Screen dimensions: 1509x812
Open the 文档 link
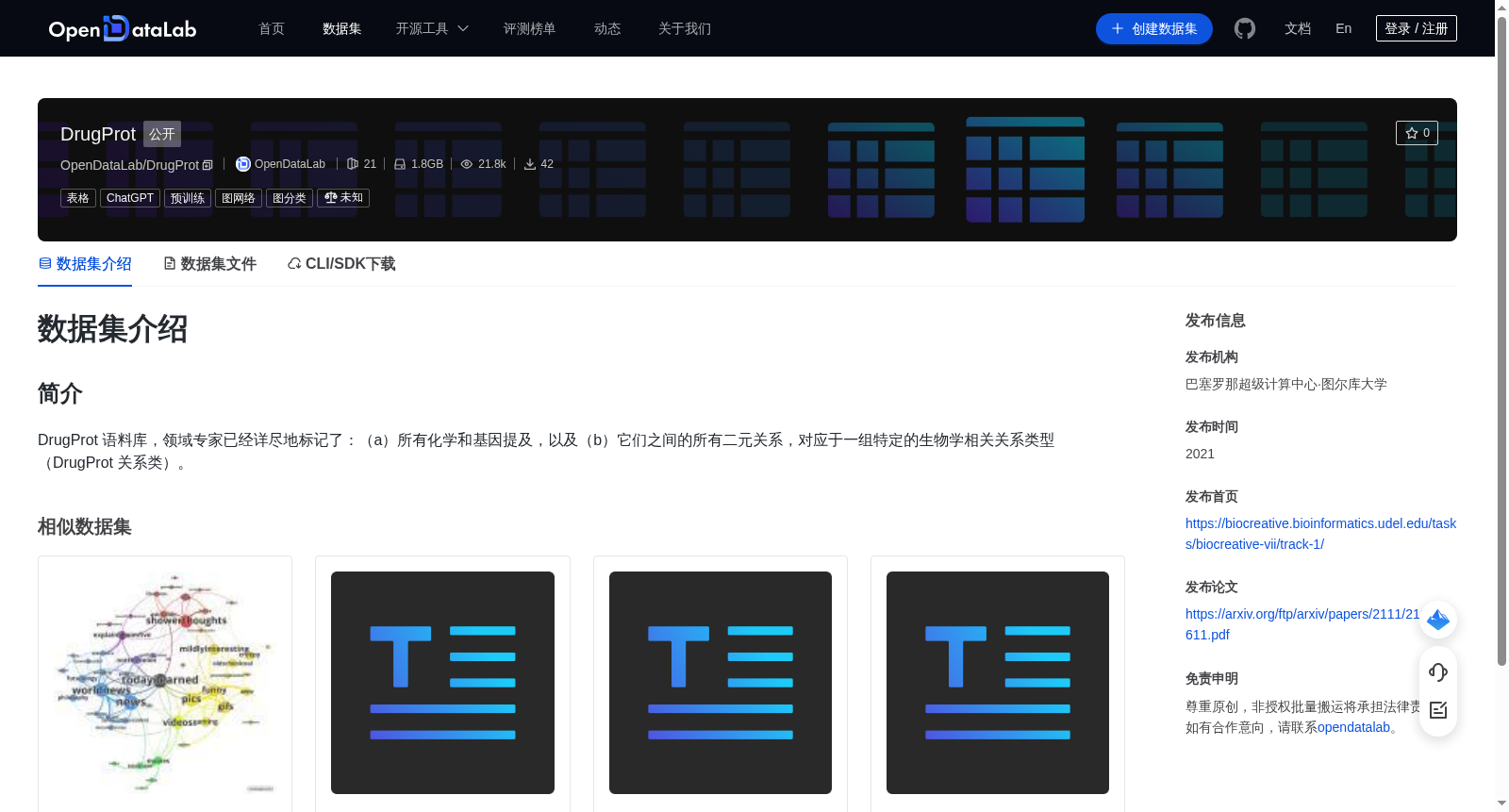coord(1298,28)
